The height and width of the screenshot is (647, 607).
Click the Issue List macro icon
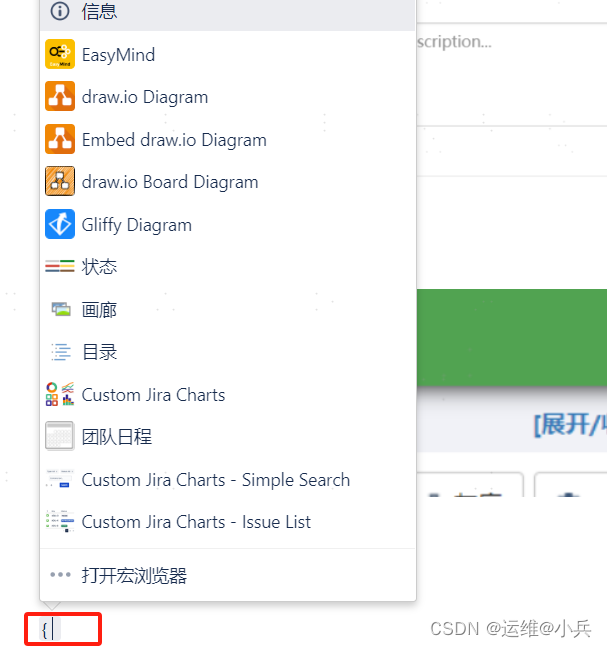point(60,521)
